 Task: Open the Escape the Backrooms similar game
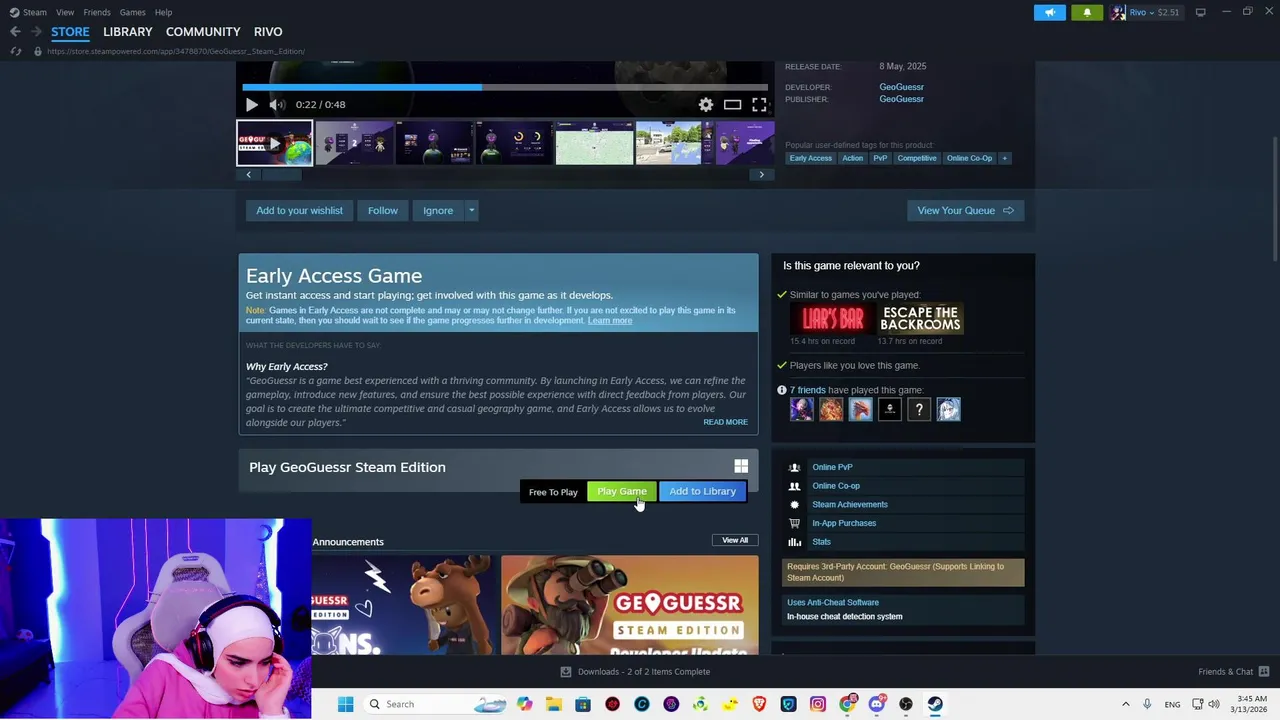click(920, 319)
